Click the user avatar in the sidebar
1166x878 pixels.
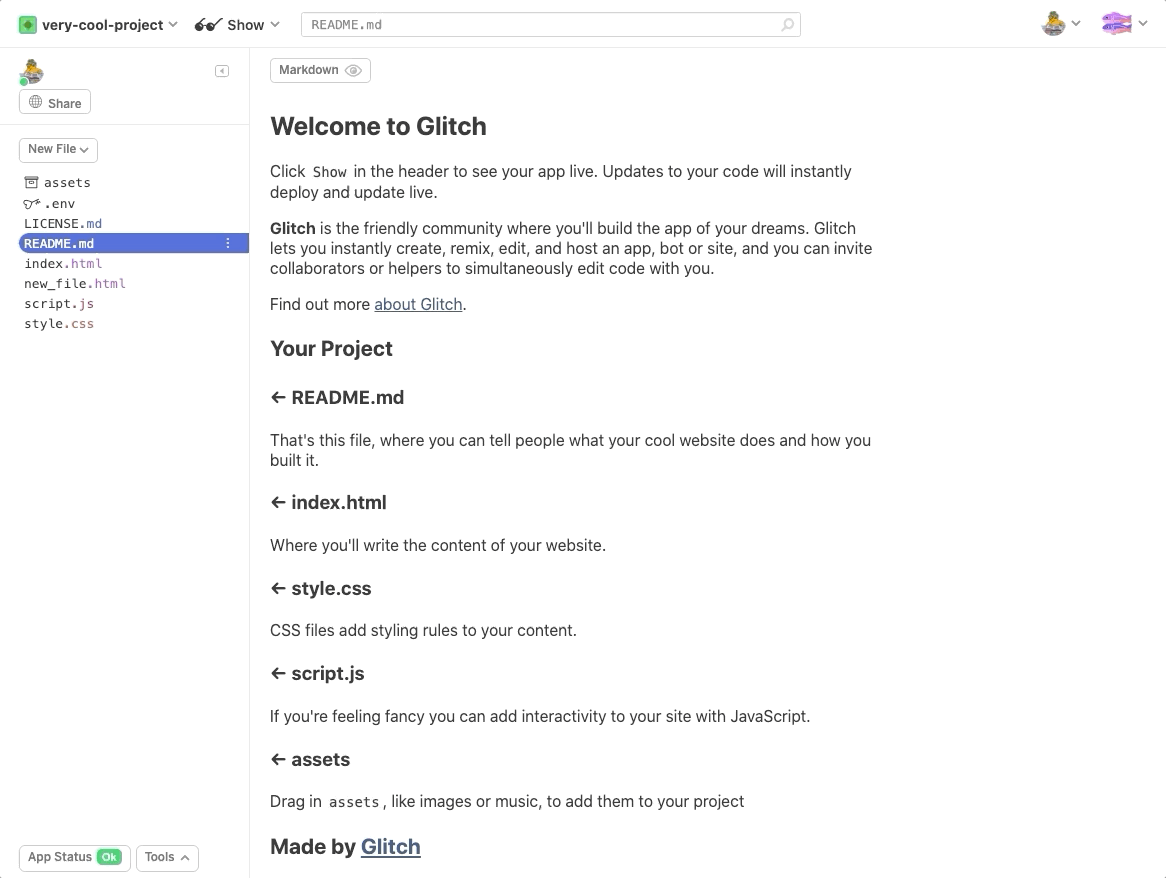click(31, 72)
